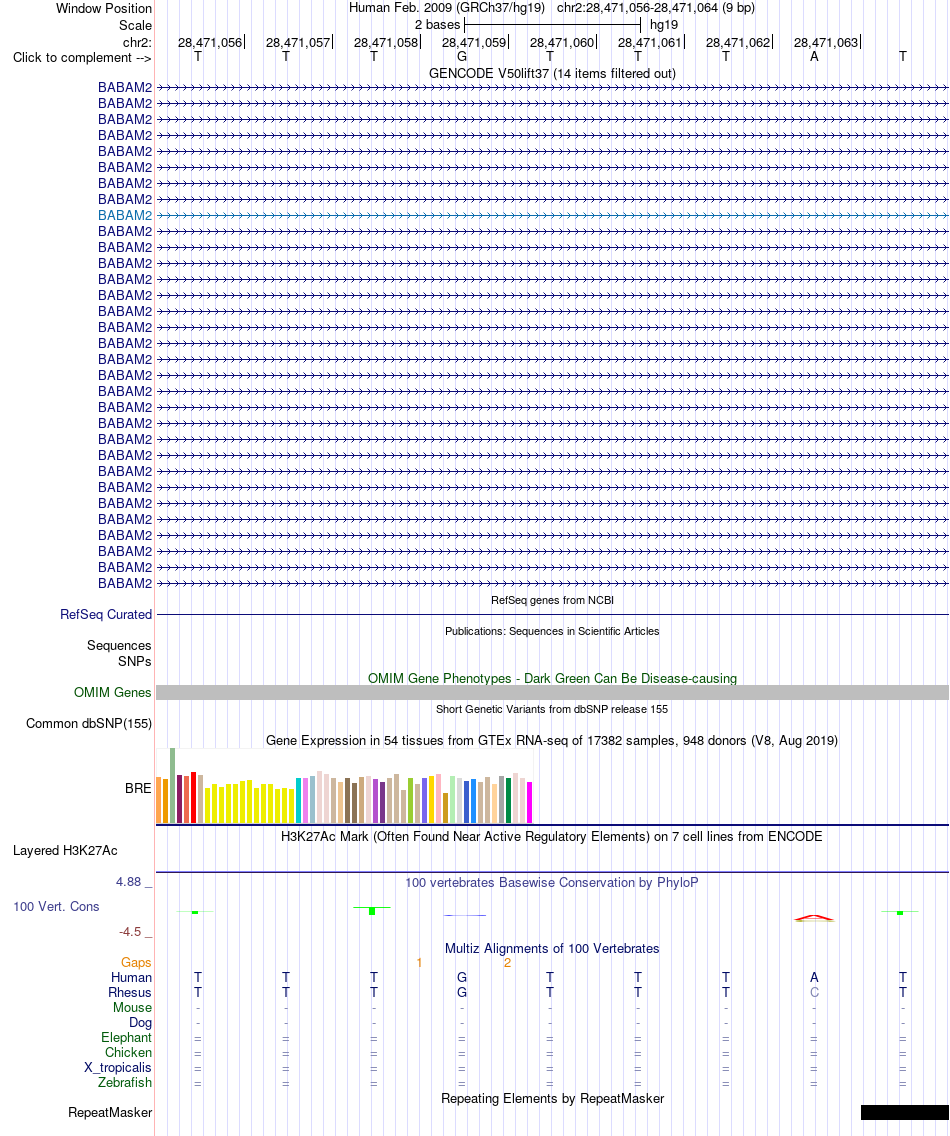Click the BRE gene expression label
Viewport: 950px width, 1136px height.
138,788
